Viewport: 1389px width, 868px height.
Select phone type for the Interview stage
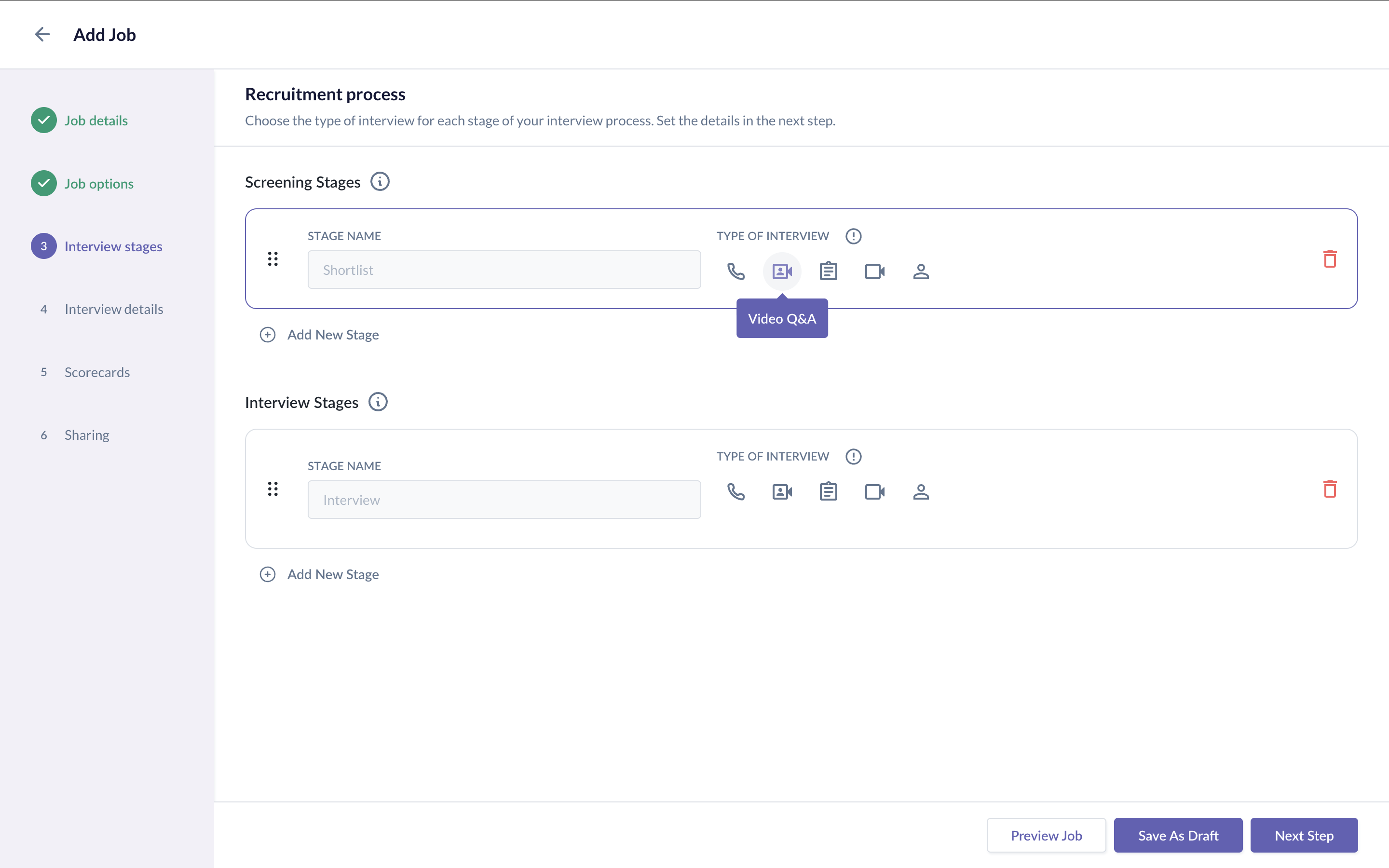[735, 492]
